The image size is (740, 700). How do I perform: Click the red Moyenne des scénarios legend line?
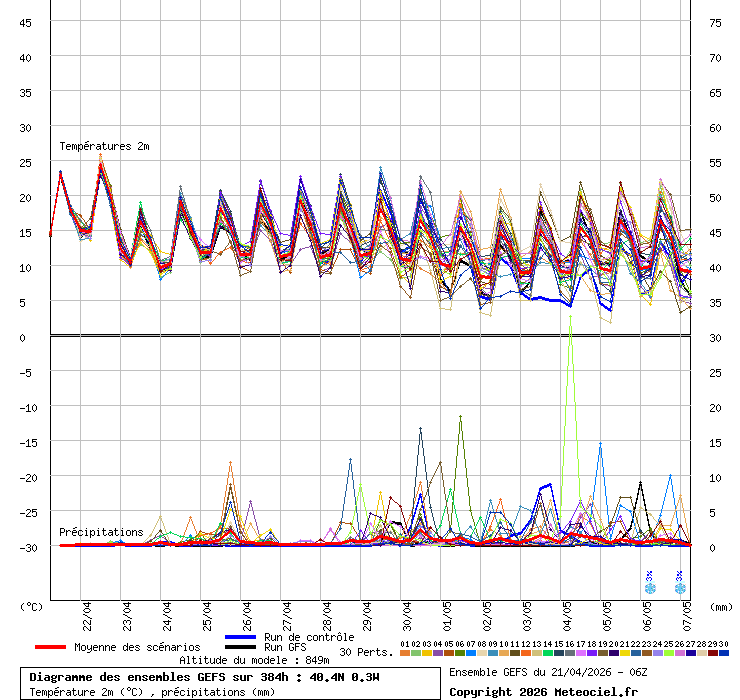pyautogui.click(x=51, y=647)
